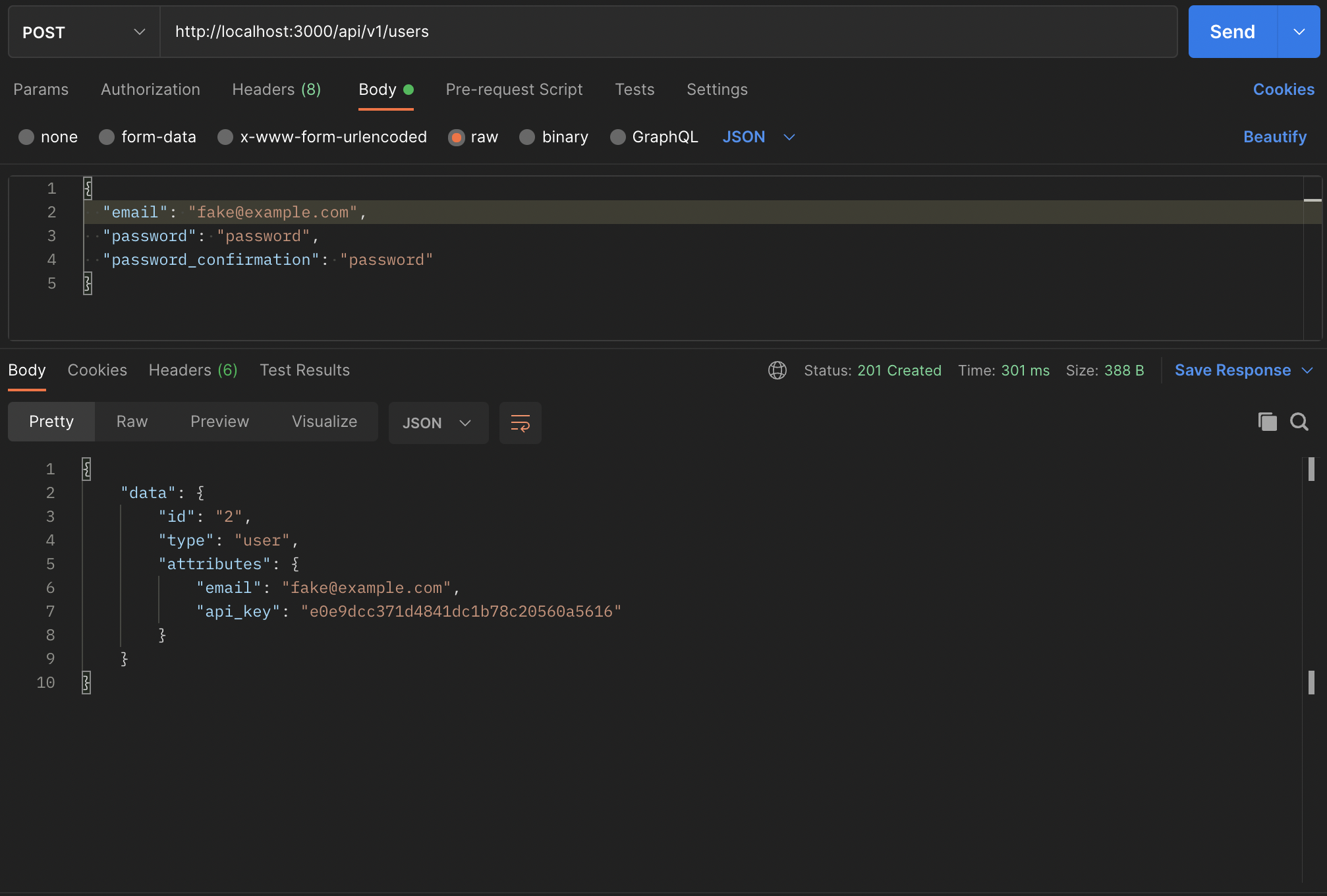The width and height of the screenshot is (1327, 896).
Task: Open the request Headers (8) tab
Action: point(277,90)
